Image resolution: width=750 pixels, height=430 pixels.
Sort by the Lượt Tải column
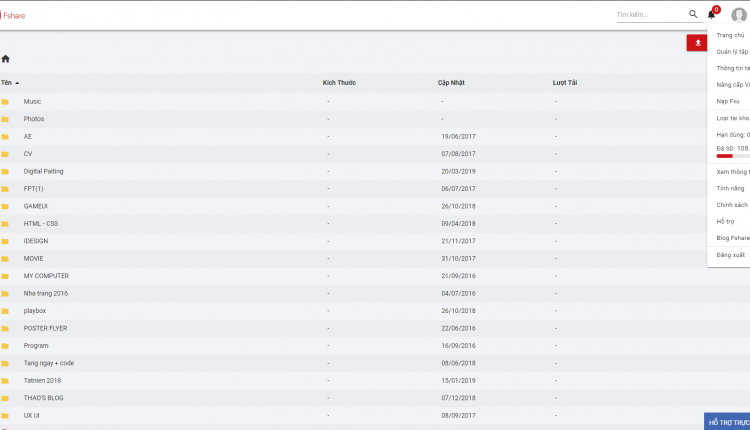[565, 83]
